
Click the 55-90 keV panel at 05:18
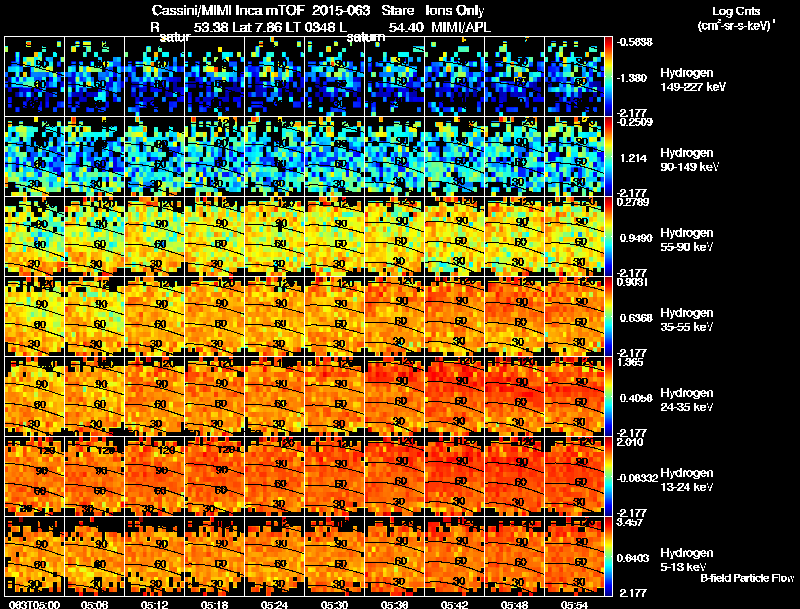point(215,236)
